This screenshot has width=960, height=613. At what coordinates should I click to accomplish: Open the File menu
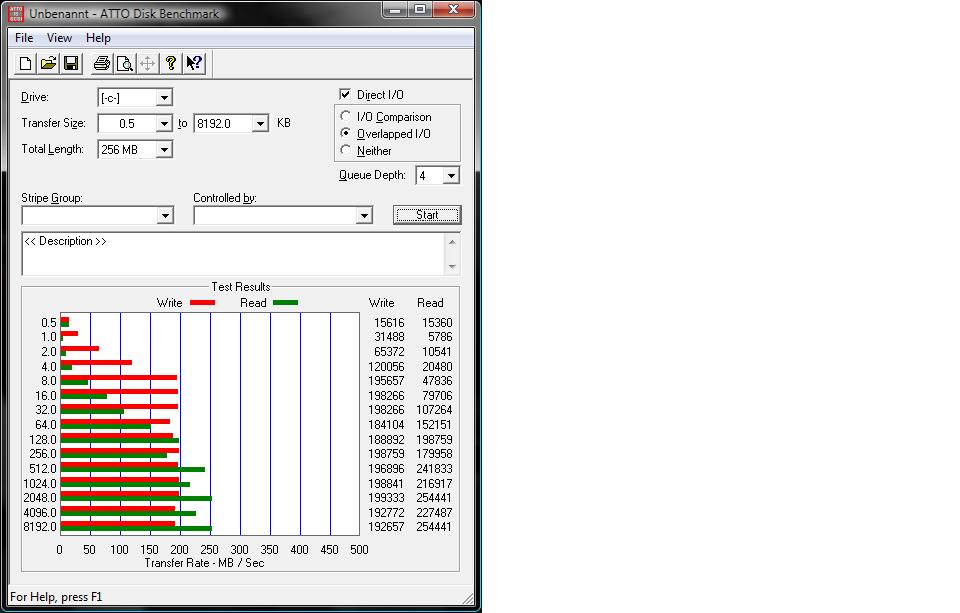point(24,38)
